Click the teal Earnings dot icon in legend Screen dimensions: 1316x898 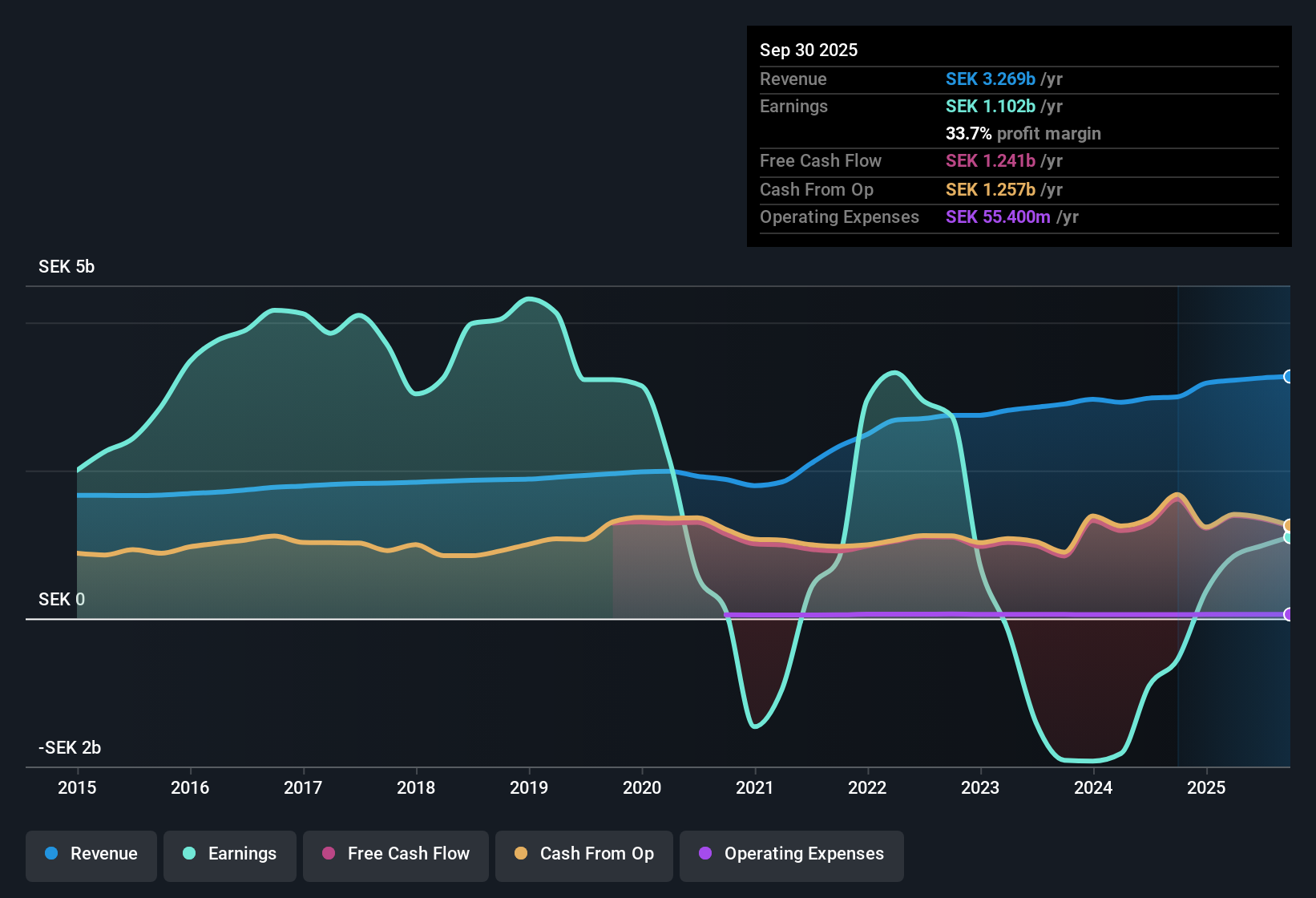click(188, 854)
